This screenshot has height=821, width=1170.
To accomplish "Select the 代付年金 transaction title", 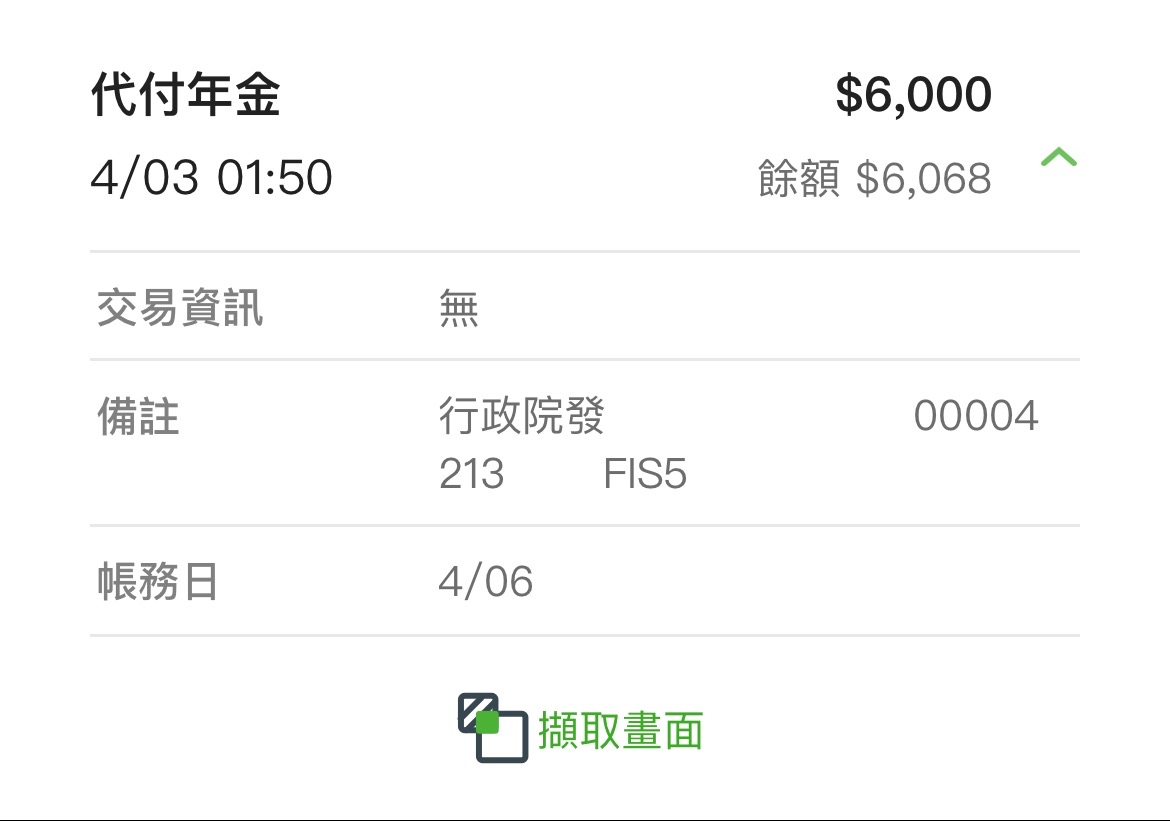I will (185, 96).
